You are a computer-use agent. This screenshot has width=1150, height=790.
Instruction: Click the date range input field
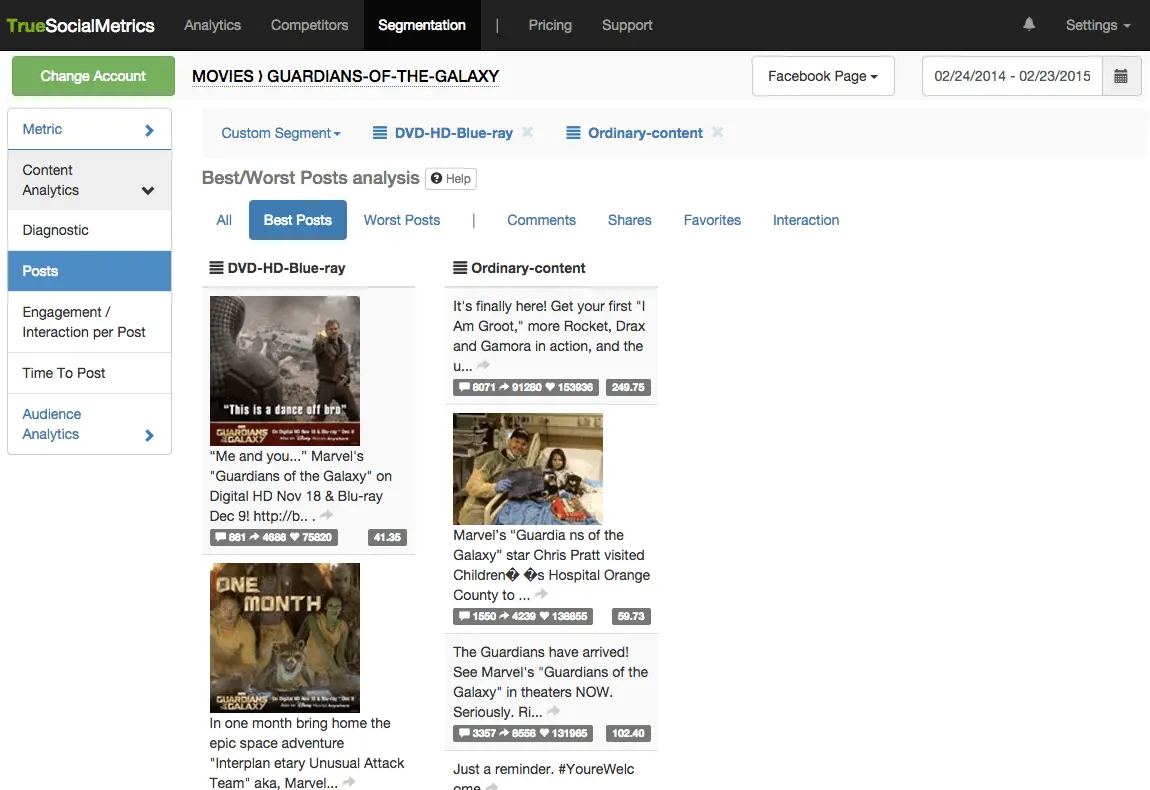pyautogui.click(x=1011, y=76)
